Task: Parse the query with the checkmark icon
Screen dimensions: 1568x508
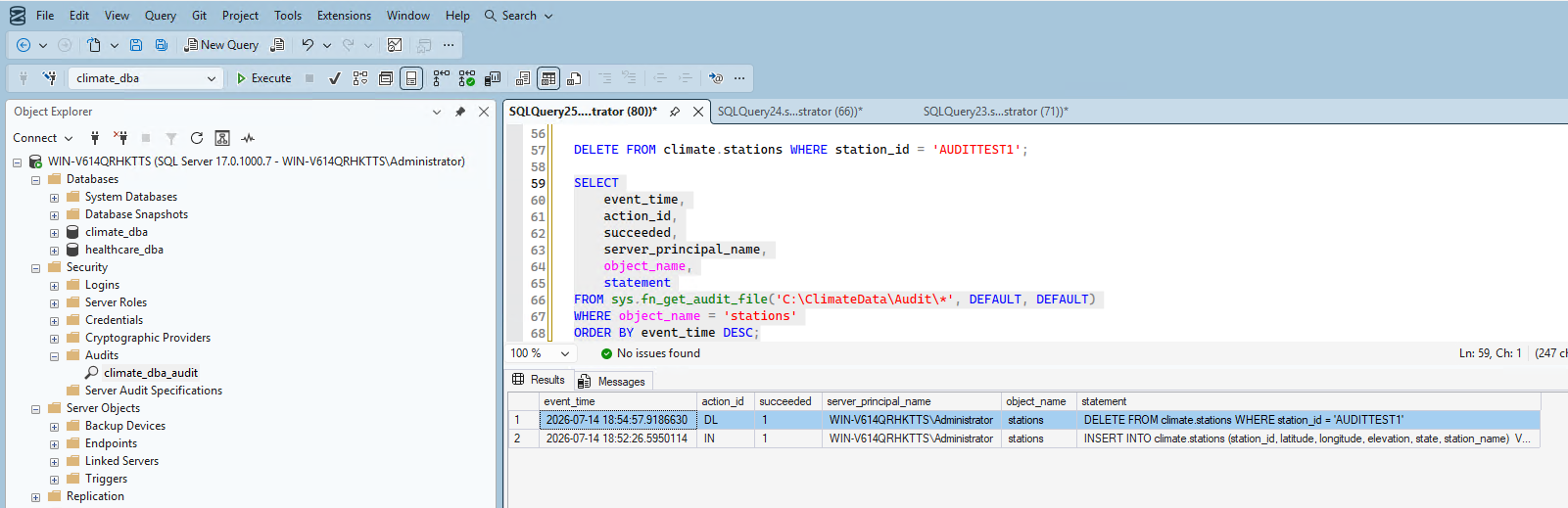Action: [x=334, y=78]
